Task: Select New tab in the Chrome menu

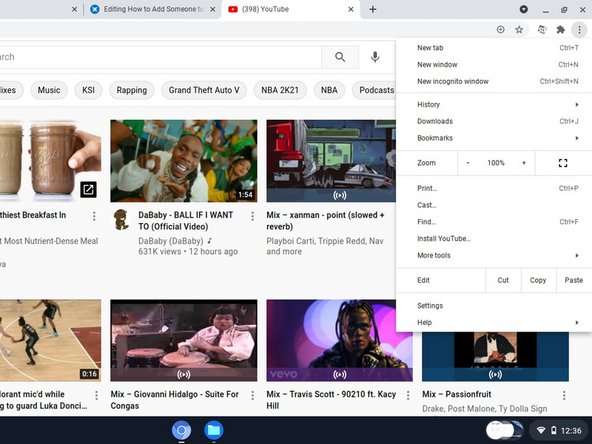Action: (494, 48)
